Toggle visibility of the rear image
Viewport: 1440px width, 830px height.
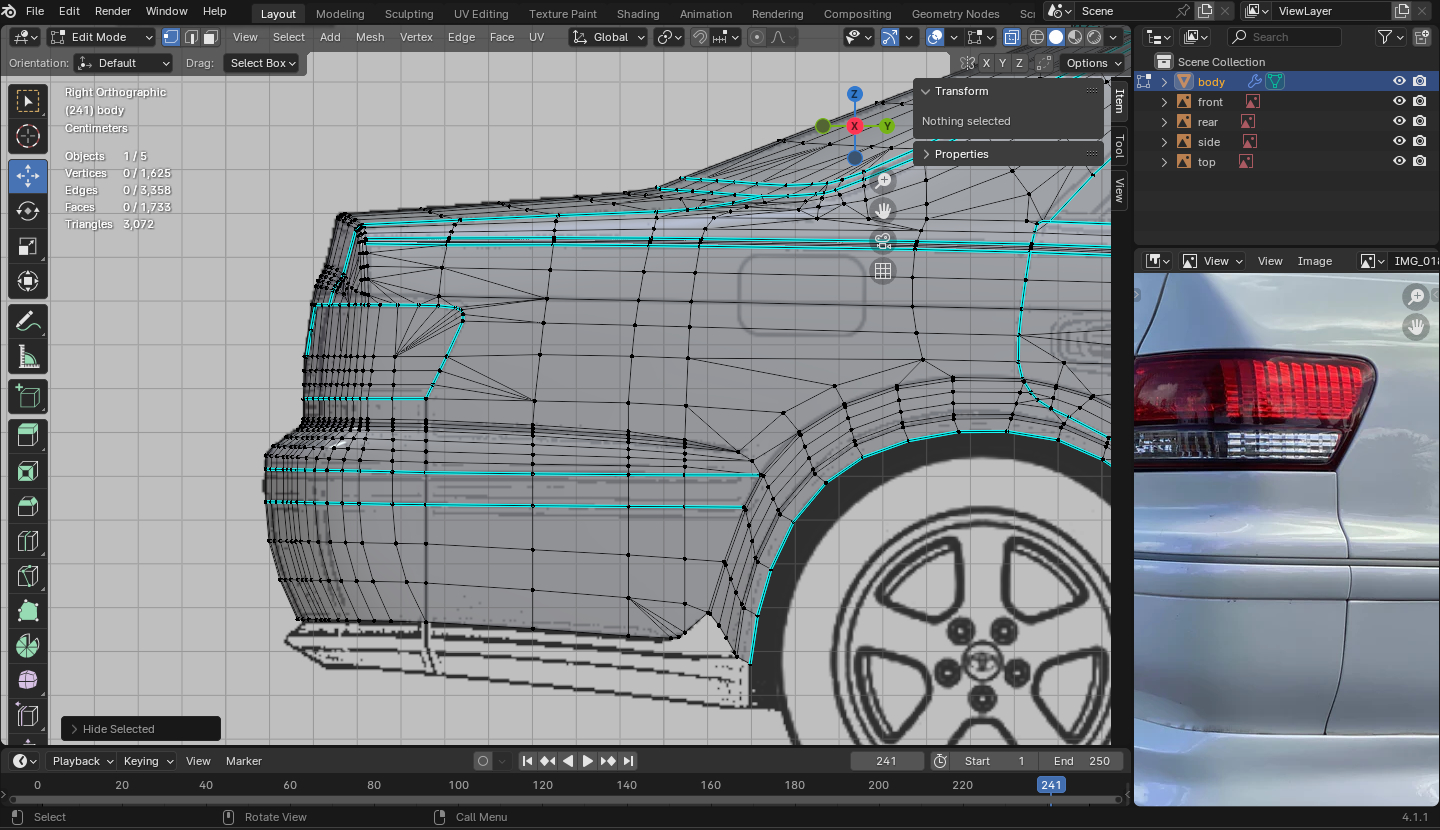tap(1399, 122)
